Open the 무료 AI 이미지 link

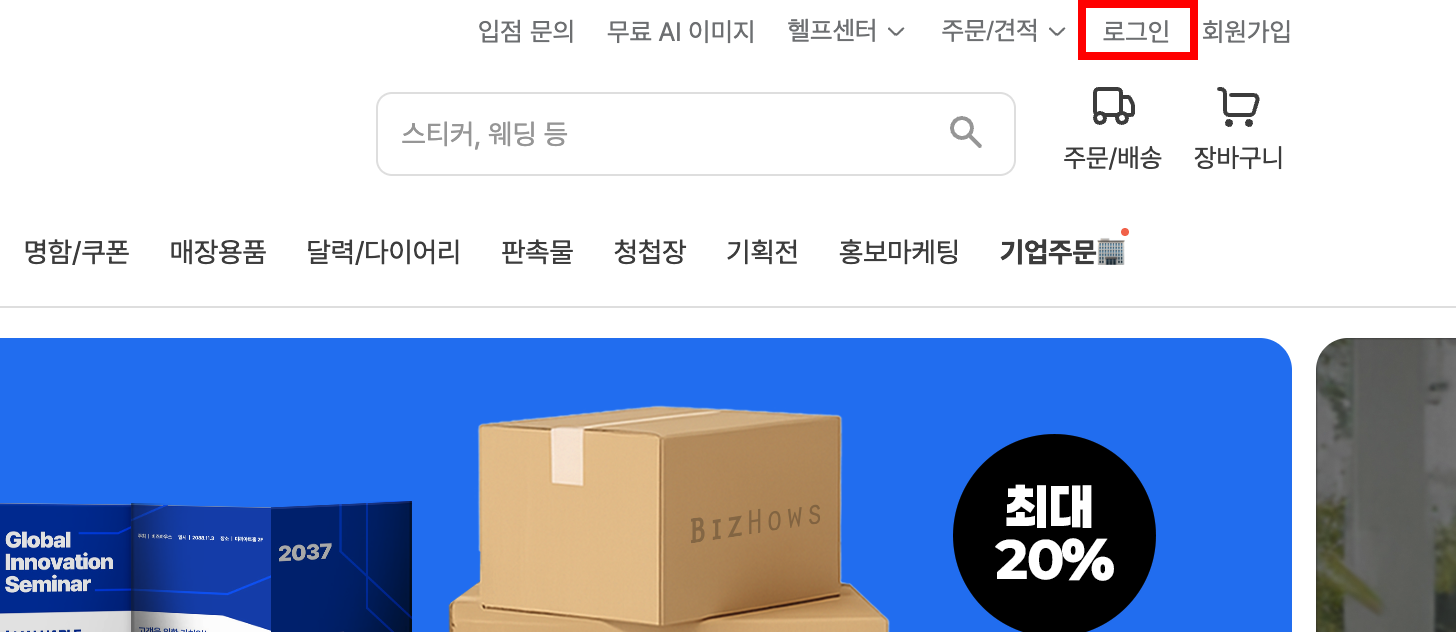(681, 32)
